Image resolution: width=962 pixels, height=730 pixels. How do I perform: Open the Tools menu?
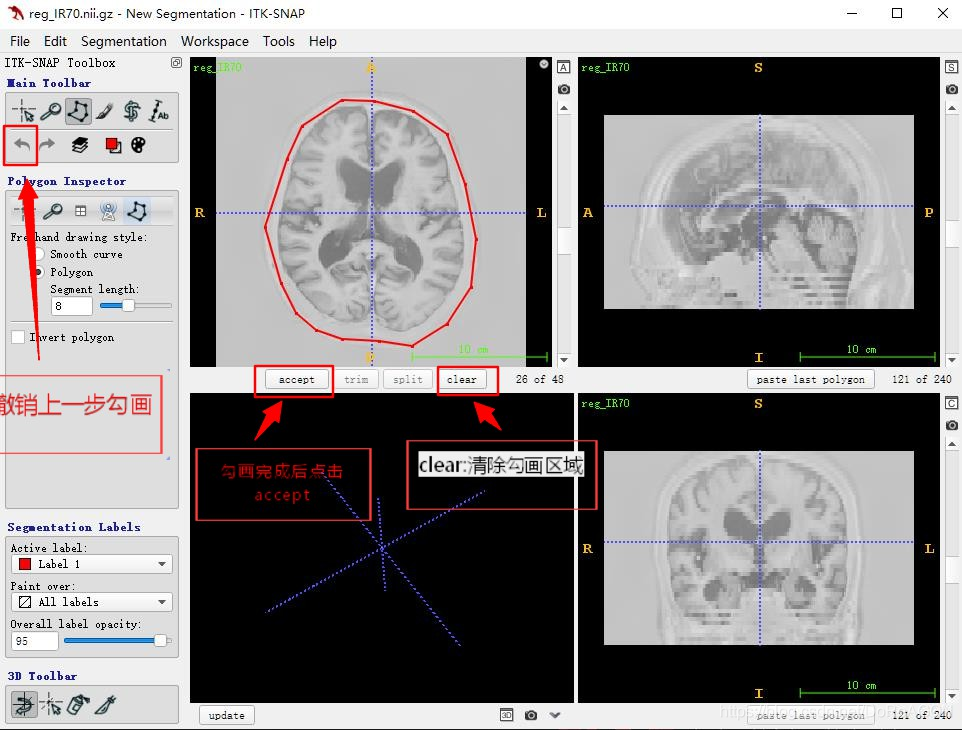tap(279, 41)
